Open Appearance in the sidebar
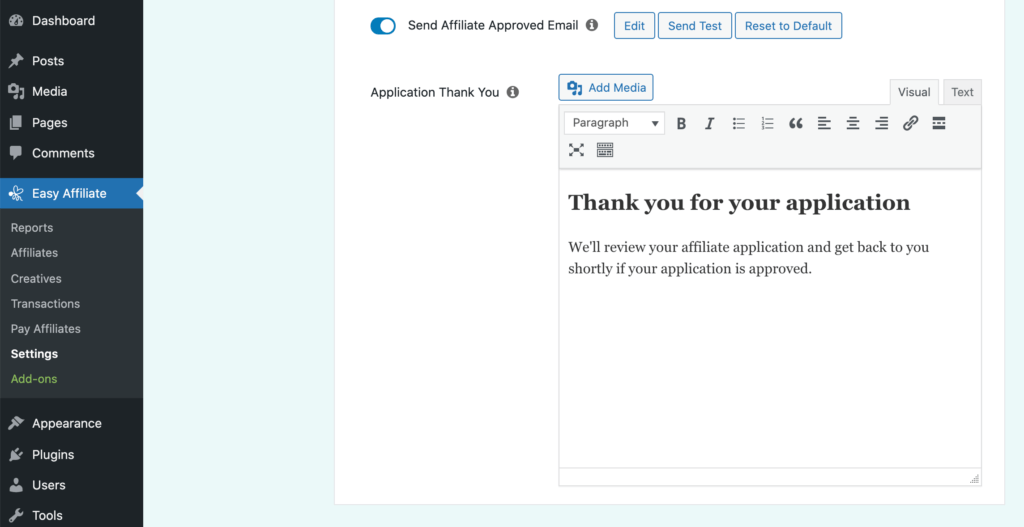 click(x=72, y=424)
